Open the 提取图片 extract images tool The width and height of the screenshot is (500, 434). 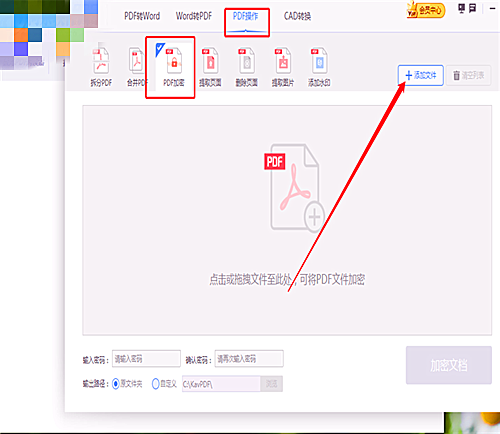283,68
